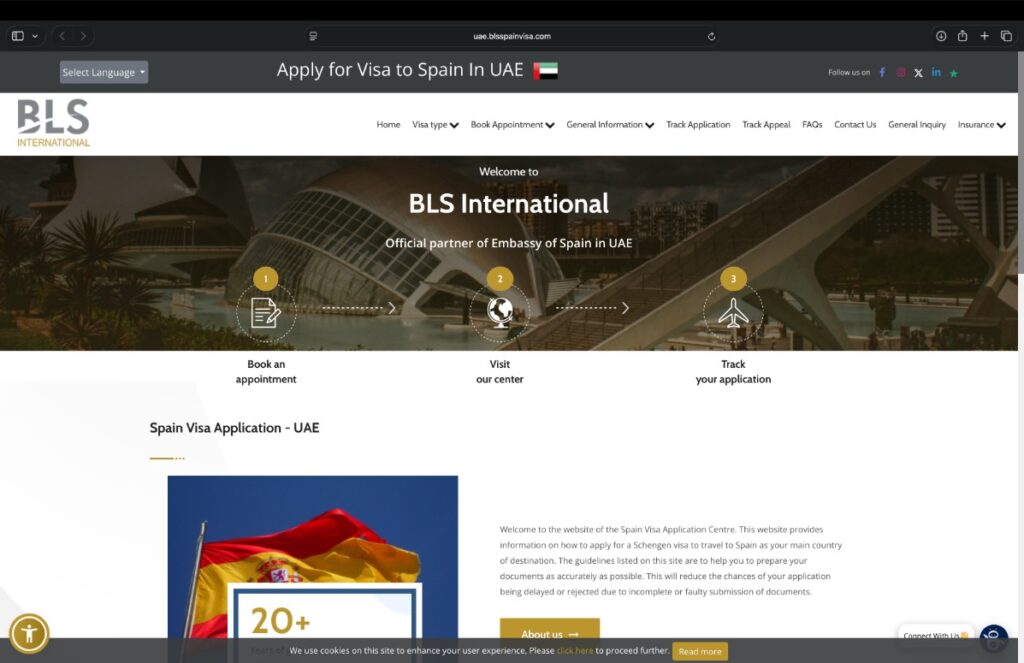Click the About us button

coord(550,632)
